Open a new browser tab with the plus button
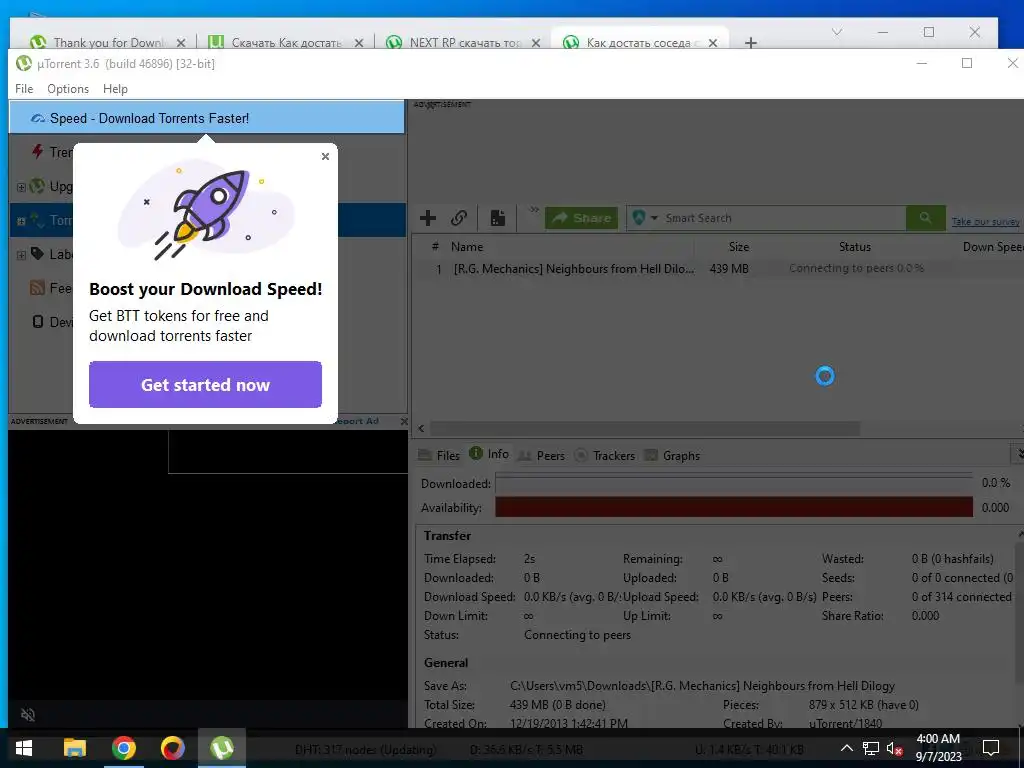This screenshot has width=1024, height=768. (750, 43)
